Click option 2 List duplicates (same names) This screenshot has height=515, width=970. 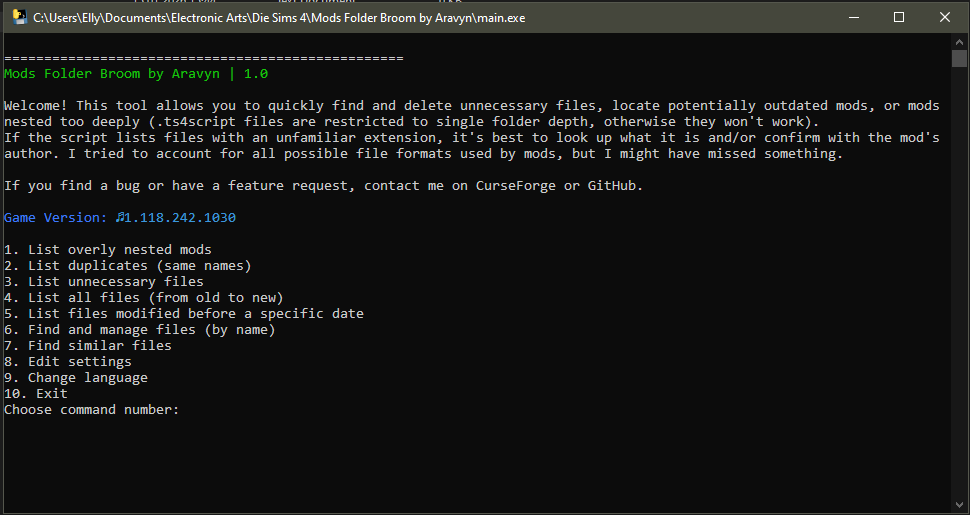click(x=128, y=265)
